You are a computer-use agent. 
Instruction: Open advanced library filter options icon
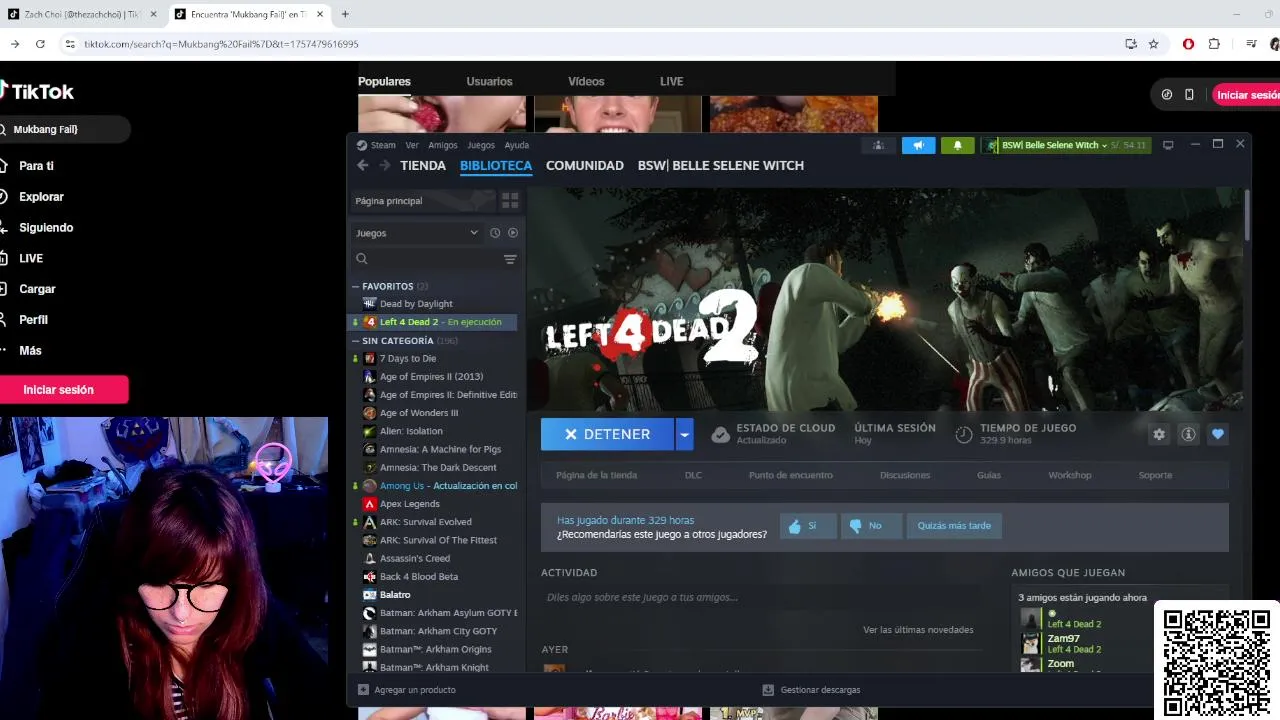[510, 259]
